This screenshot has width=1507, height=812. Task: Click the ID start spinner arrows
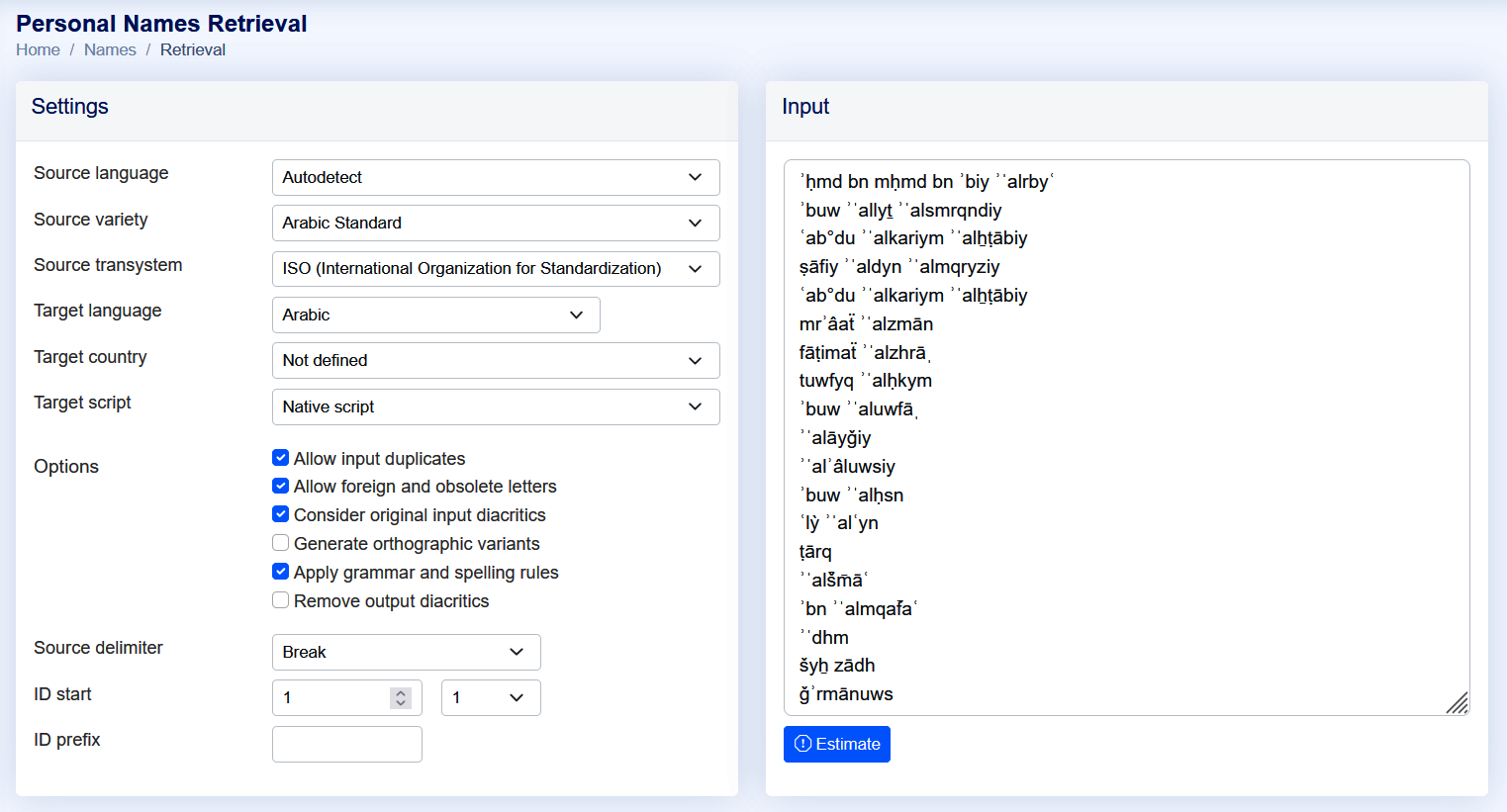point(401,697)
